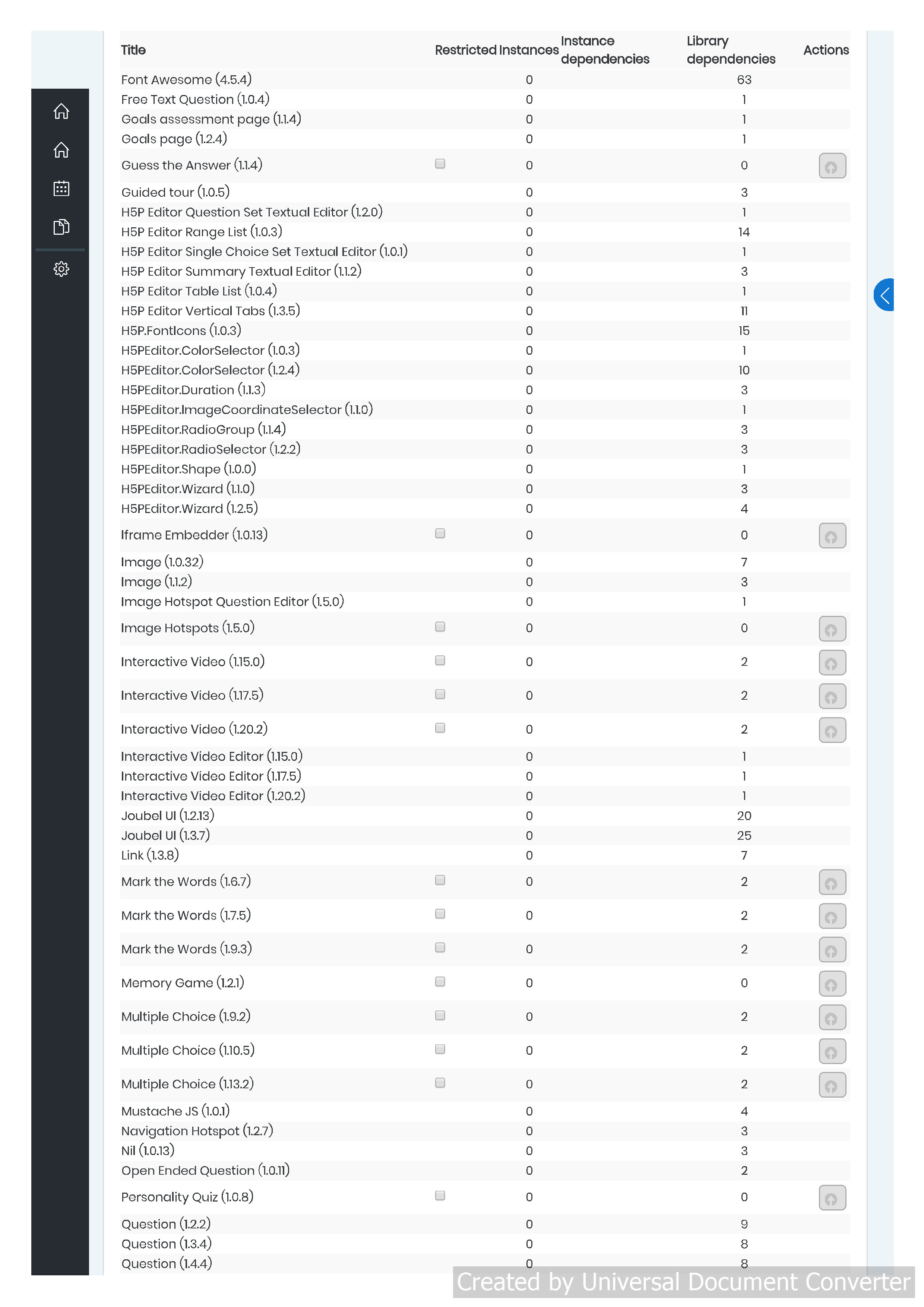Screen dimensions: 924x1307
Task: Click the upgrade action for Memory Game (1.2.1)
Action: 832,984
